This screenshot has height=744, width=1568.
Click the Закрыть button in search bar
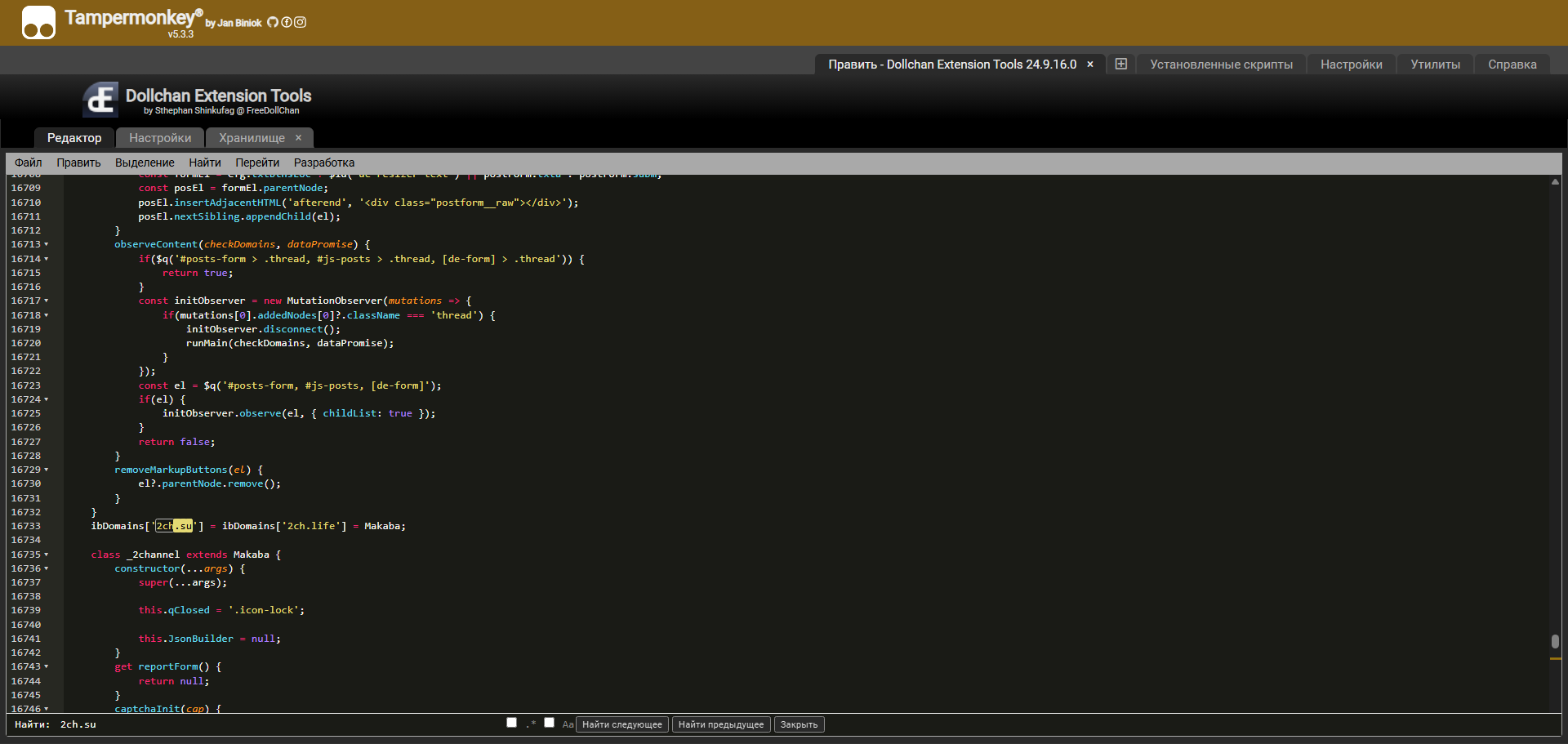coord(799,724)
